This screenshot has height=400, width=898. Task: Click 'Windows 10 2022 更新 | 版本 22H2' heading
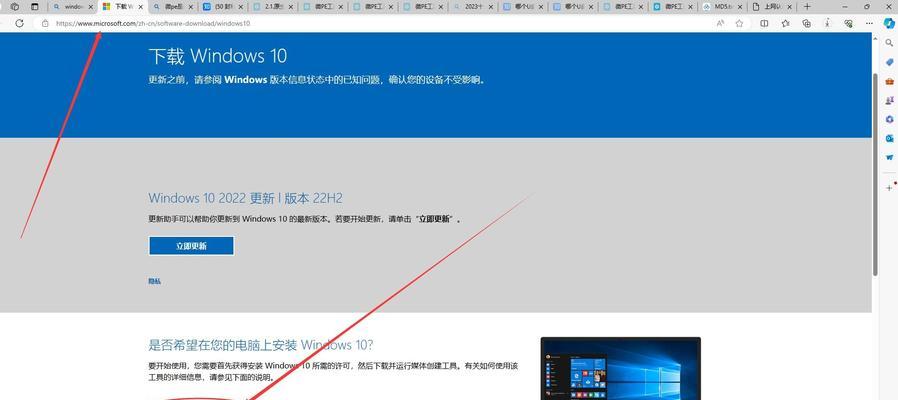246,198
